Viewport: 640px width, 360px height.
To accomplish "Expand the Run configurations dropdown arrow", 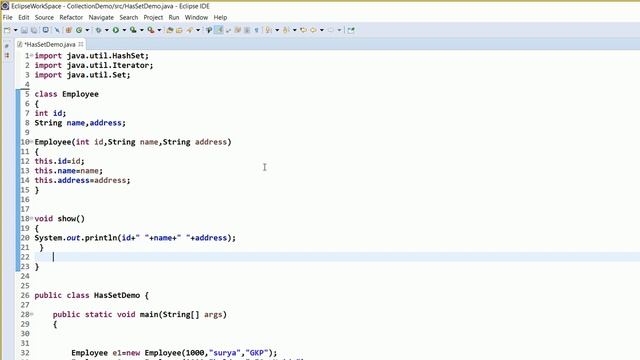I will pos(124,30).
